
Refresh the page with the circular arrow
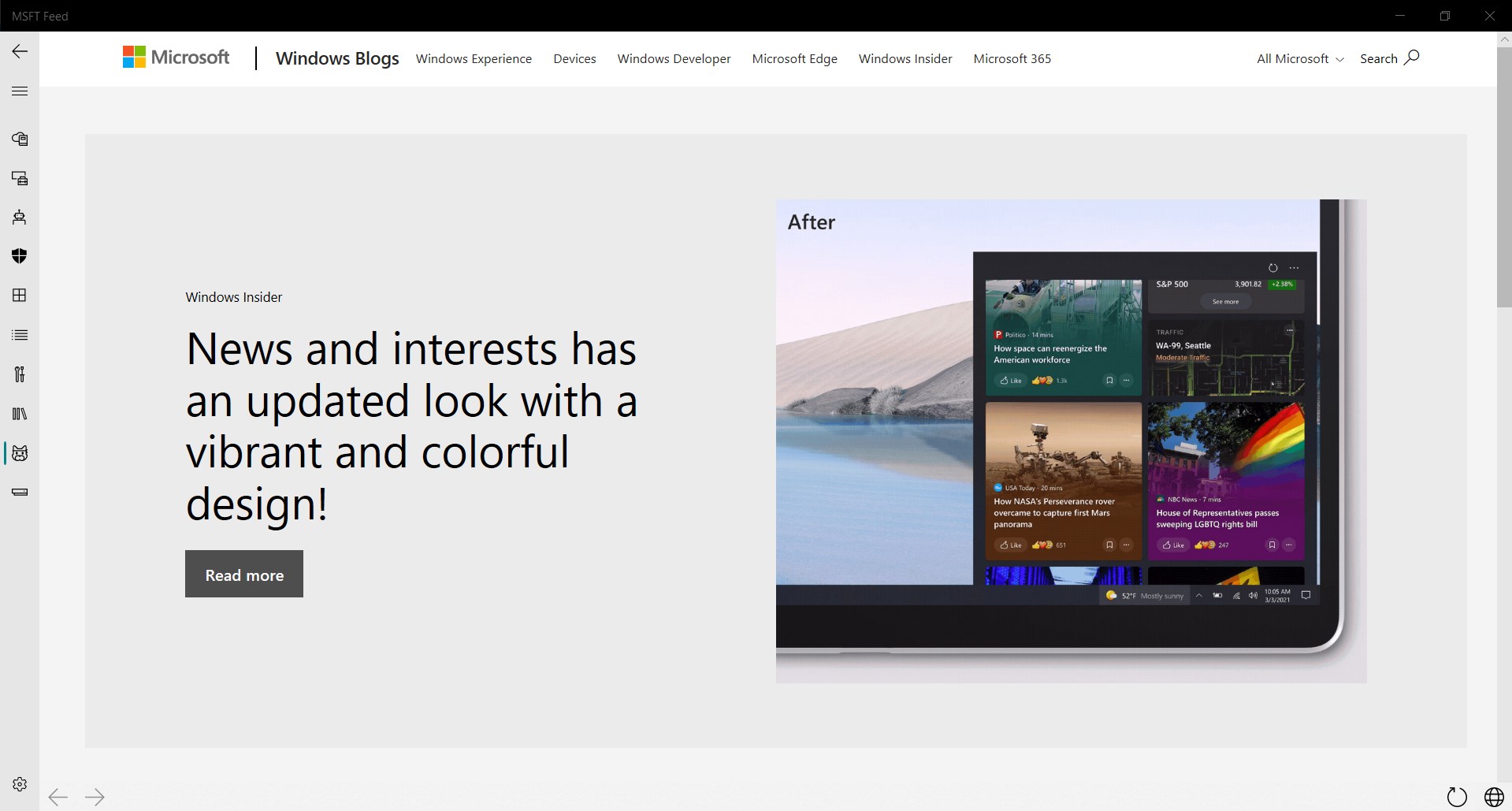tap(1457, 797)
